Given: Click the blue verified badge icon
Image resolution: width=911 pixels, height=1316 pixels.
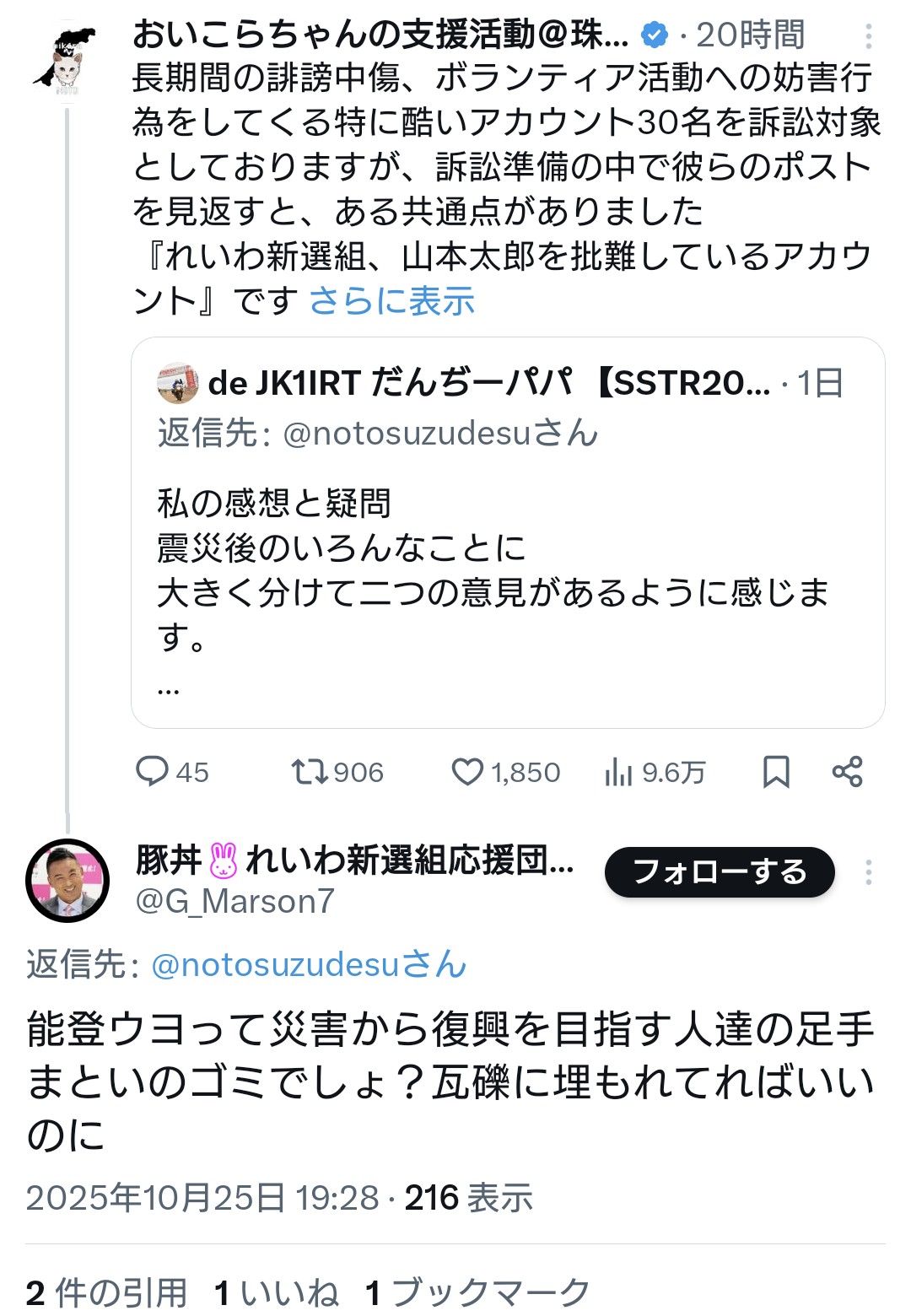Looking at the screenshot, I should (x=655, y=35).
